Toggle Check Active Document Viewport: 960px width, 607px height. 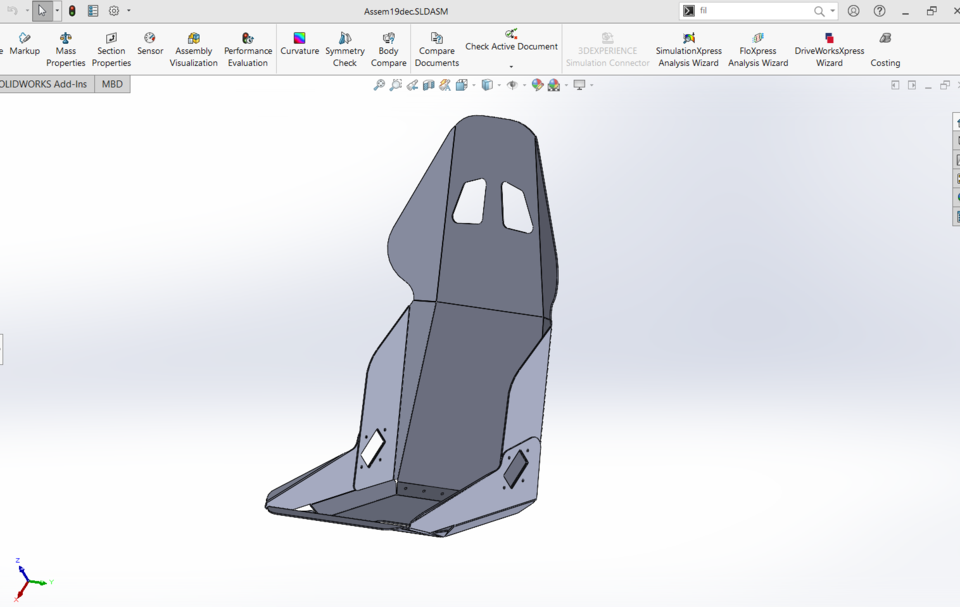(510, 44)
